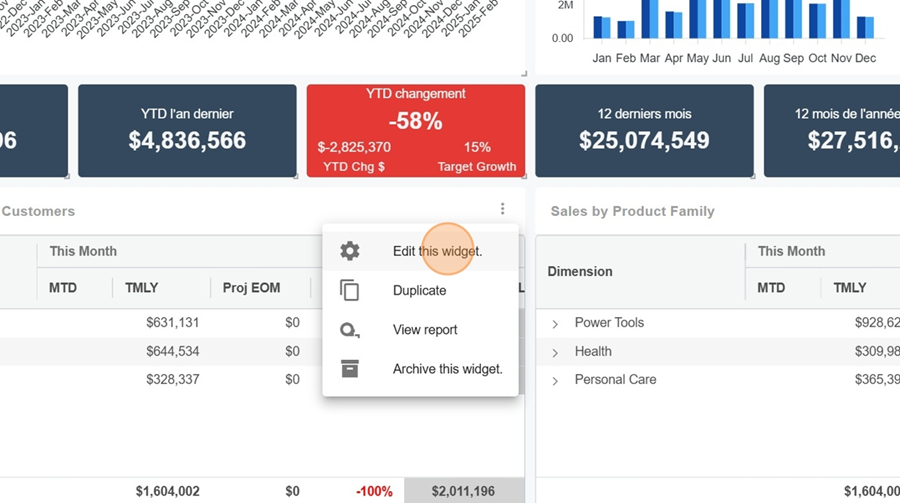Click Customers This Month group header
This screenshot has width=900, height=503.
click(x=83, y=251)
